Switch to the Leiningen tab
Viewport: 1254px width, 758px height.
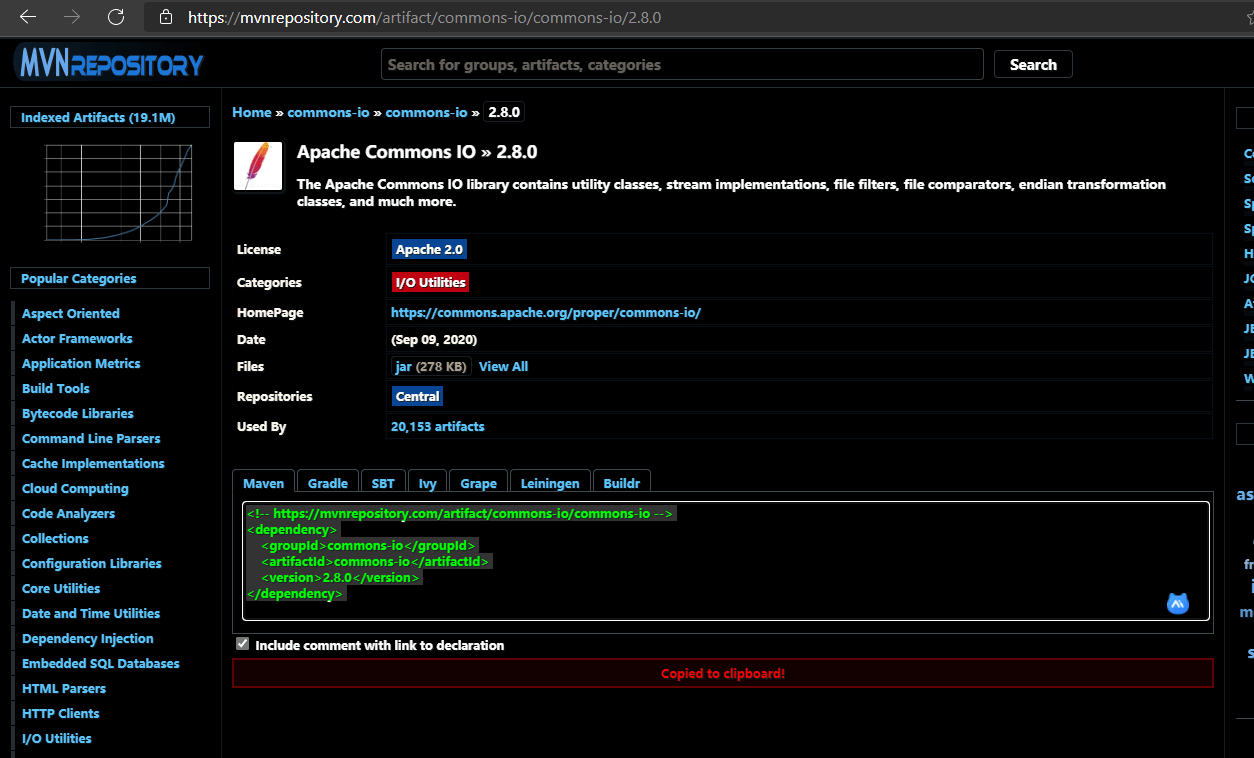click(x=550, y=483)
